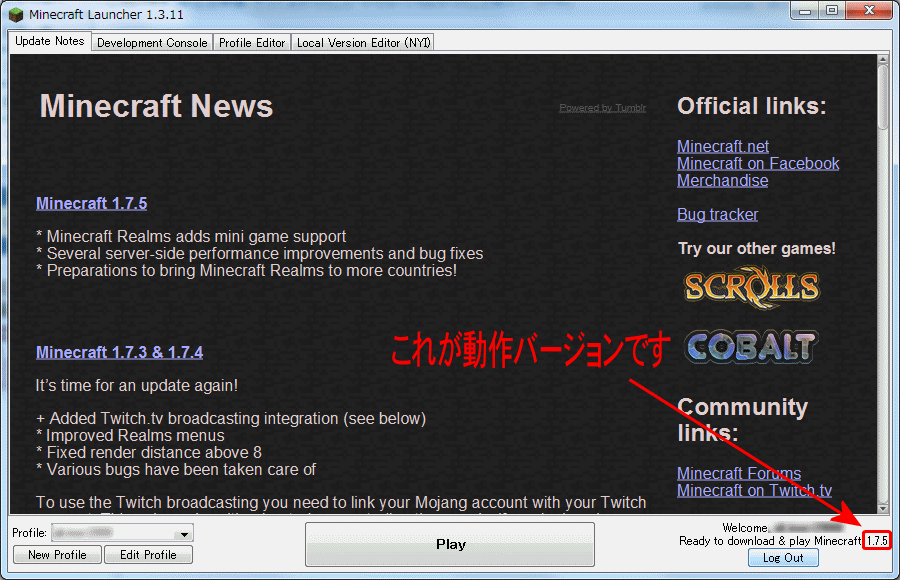Click the news scrollbar up arrow
This screenshot has height=580, width=900.
(883, 60)
